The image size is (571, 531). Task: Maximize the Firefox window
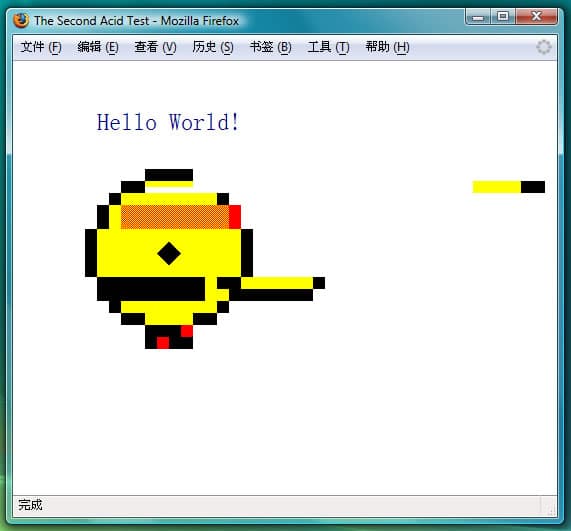[x=503, y=16]
